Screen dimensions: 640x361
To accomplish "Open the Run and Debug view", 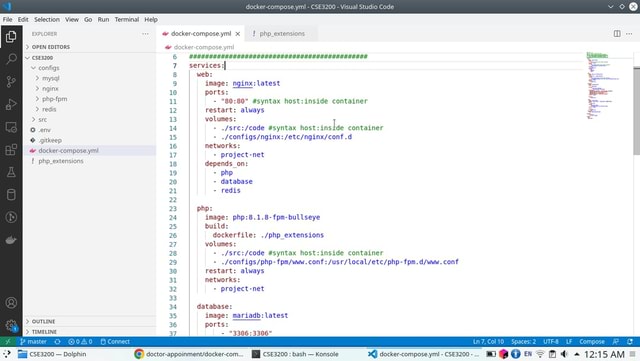I will 11,104.
